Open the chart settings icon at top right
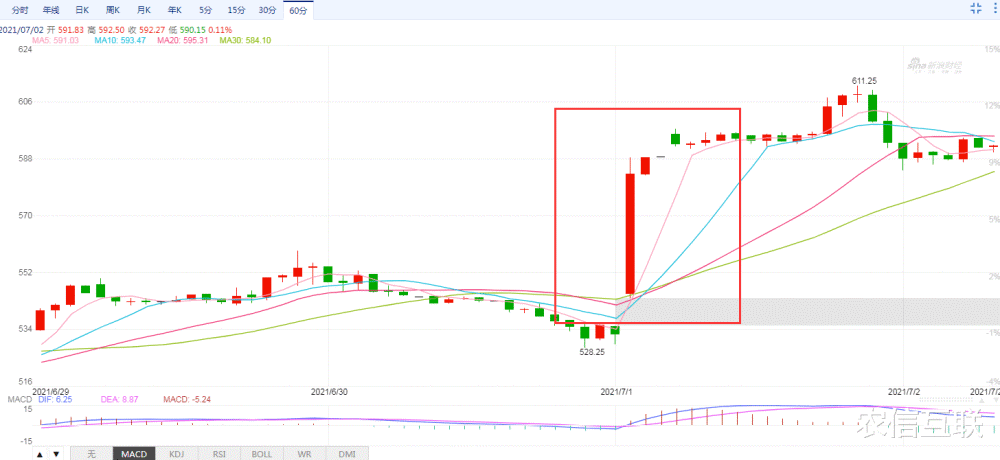This screenshot has width=1000, height=460. pos(994,8)
